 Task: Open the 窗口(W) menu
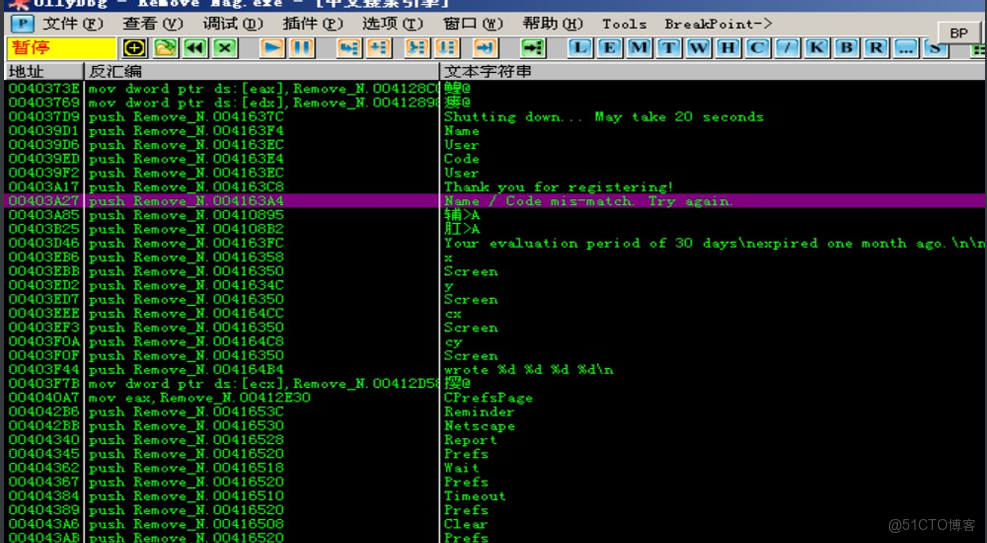tap(473, 24)
